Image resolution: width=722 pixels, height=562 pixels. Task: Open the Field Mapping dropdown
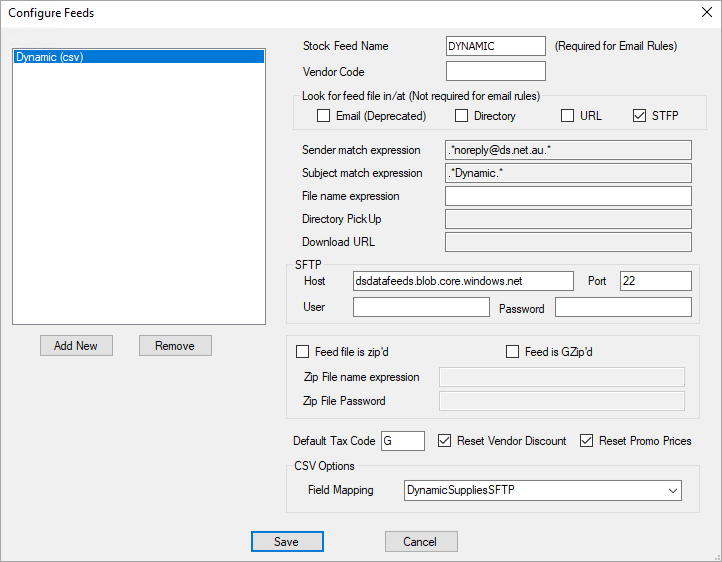(673, 491)
